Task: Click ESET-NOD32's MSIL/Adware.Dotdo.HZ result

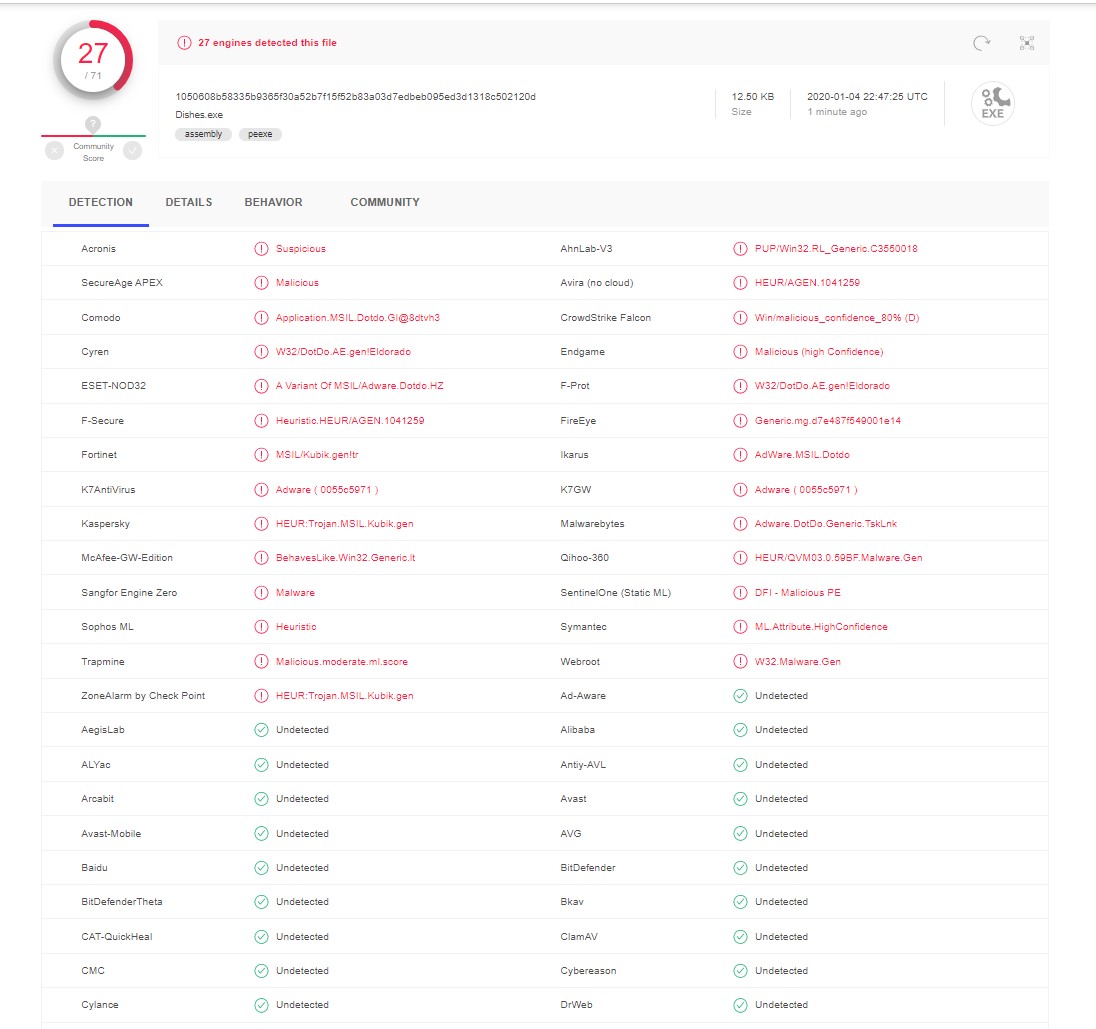Action: [359, 386]
